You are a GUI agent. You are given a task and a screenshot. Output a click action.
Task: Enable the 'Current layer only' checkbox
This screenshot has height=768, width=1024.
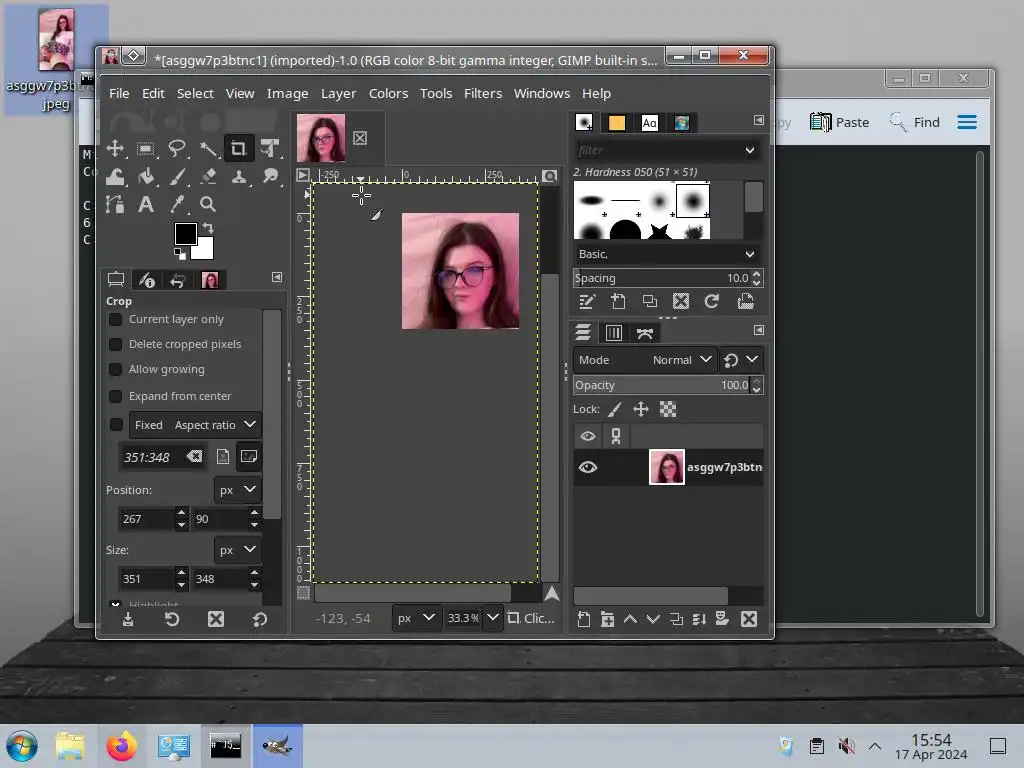coord(116,319)
